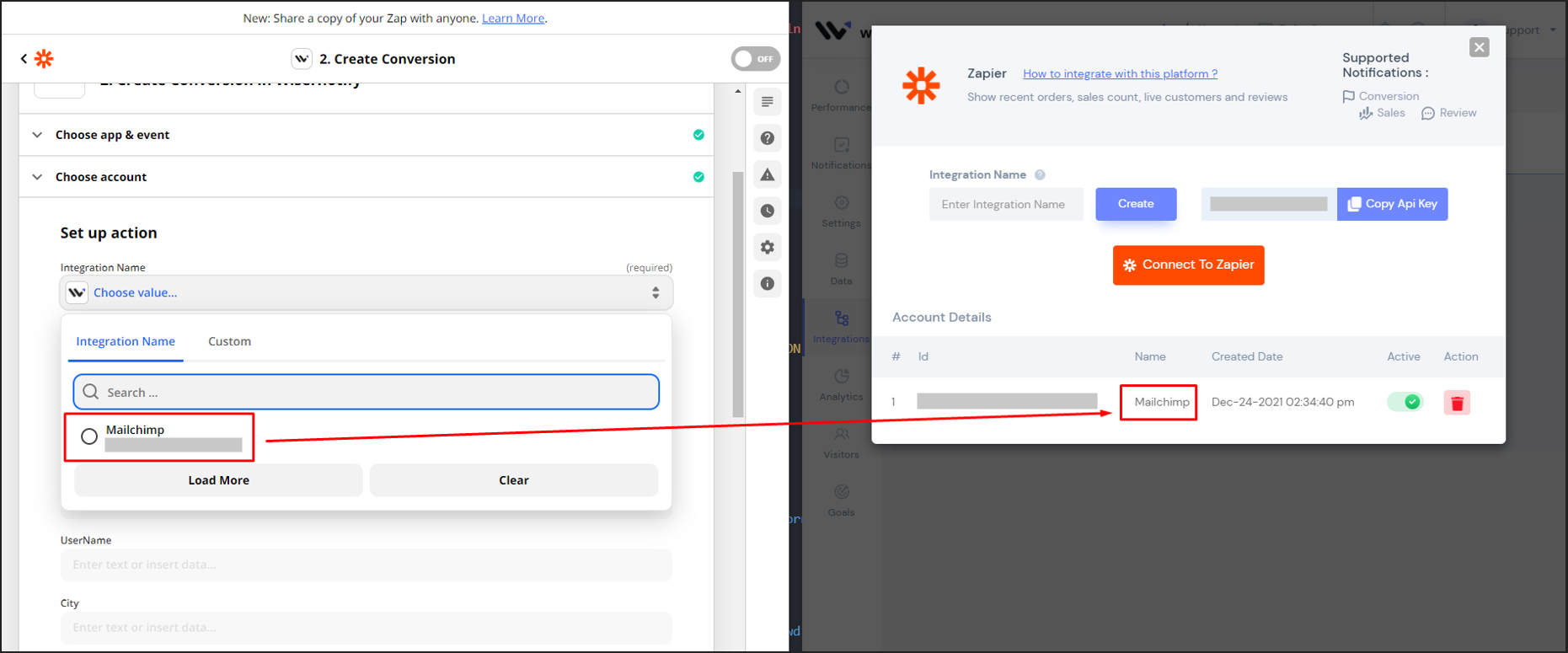The height and width of the screenshot is (653, 1568).
Task: Open Settings in the WiserNotify sidebar
Action: [x=841, y=211]
